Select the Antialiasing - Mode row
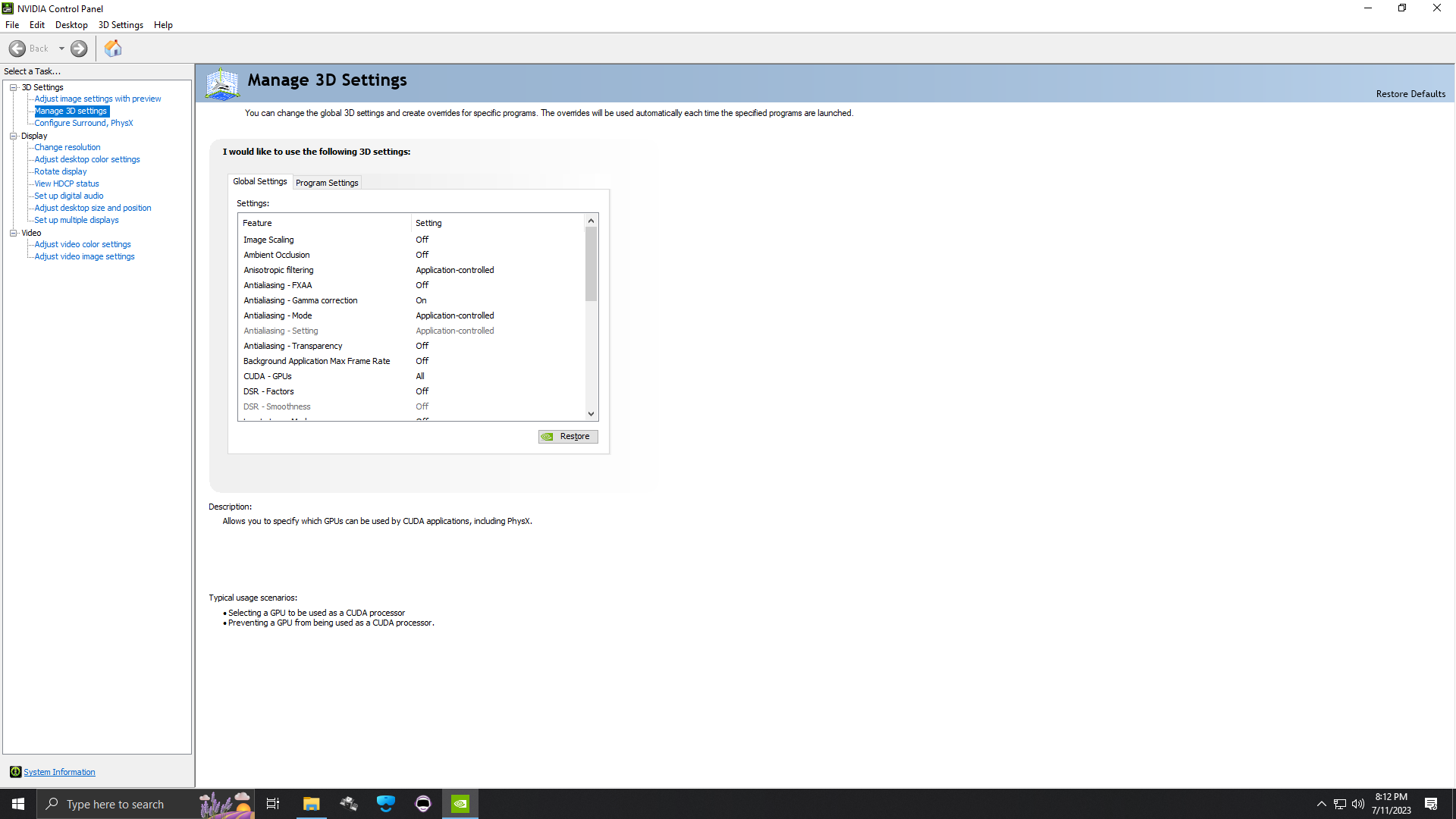The image size is (1456, 819). 412,315
